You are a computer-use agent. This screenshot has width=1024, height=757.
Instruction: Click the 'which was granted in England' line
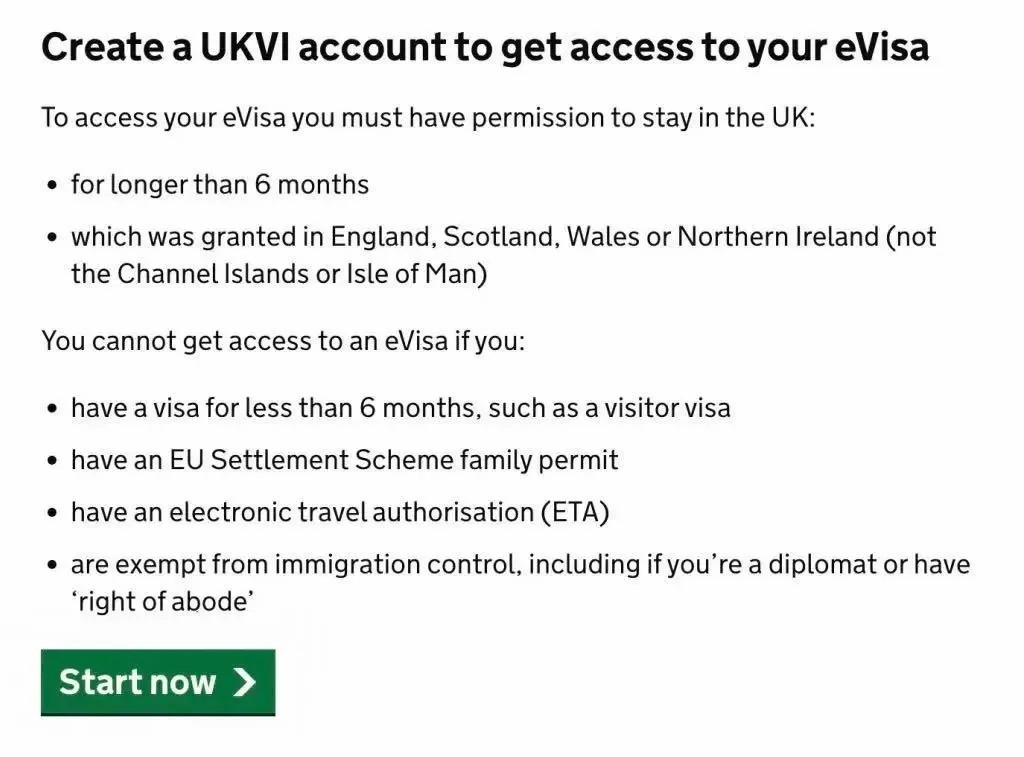[504, 236]
